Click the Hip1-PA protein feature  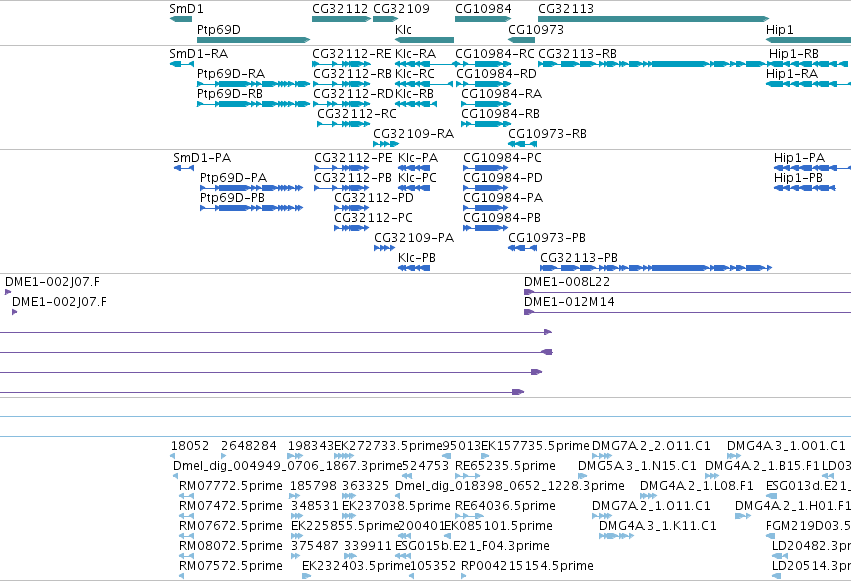[x=812, y=168]
